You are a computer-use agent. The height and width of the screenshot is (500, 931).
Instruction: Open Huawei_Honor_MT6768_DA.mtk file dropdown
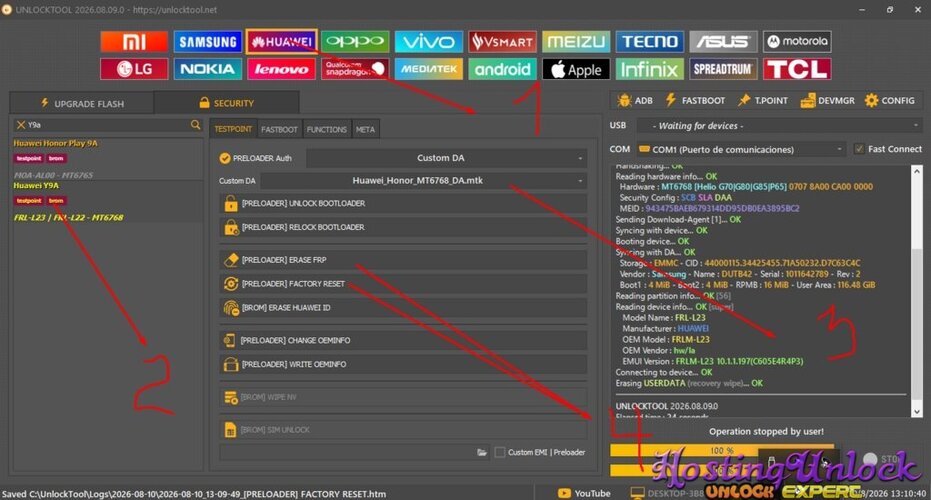point(424,181)
